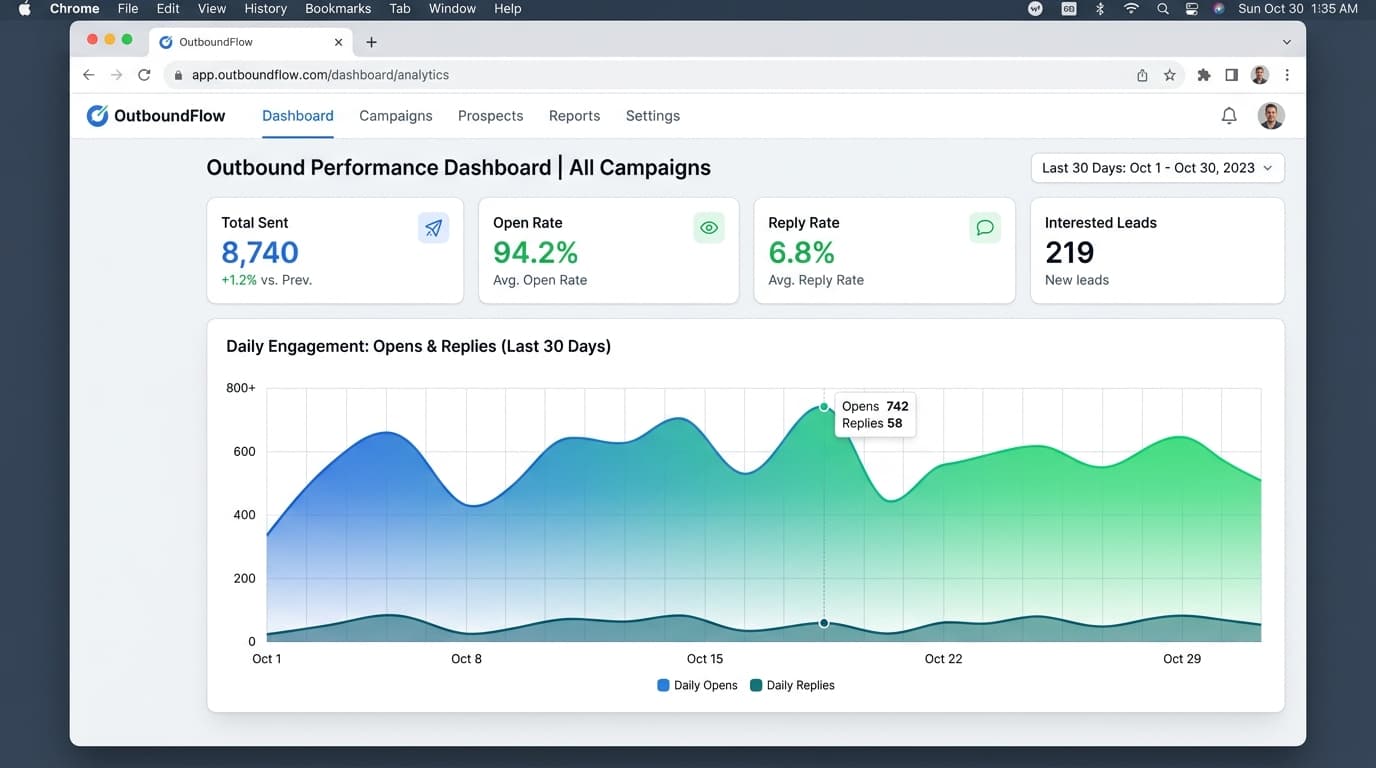Click the 6.8% Reply Rate value
This screenshot has width=1376, height=768.
click(801, 252)
